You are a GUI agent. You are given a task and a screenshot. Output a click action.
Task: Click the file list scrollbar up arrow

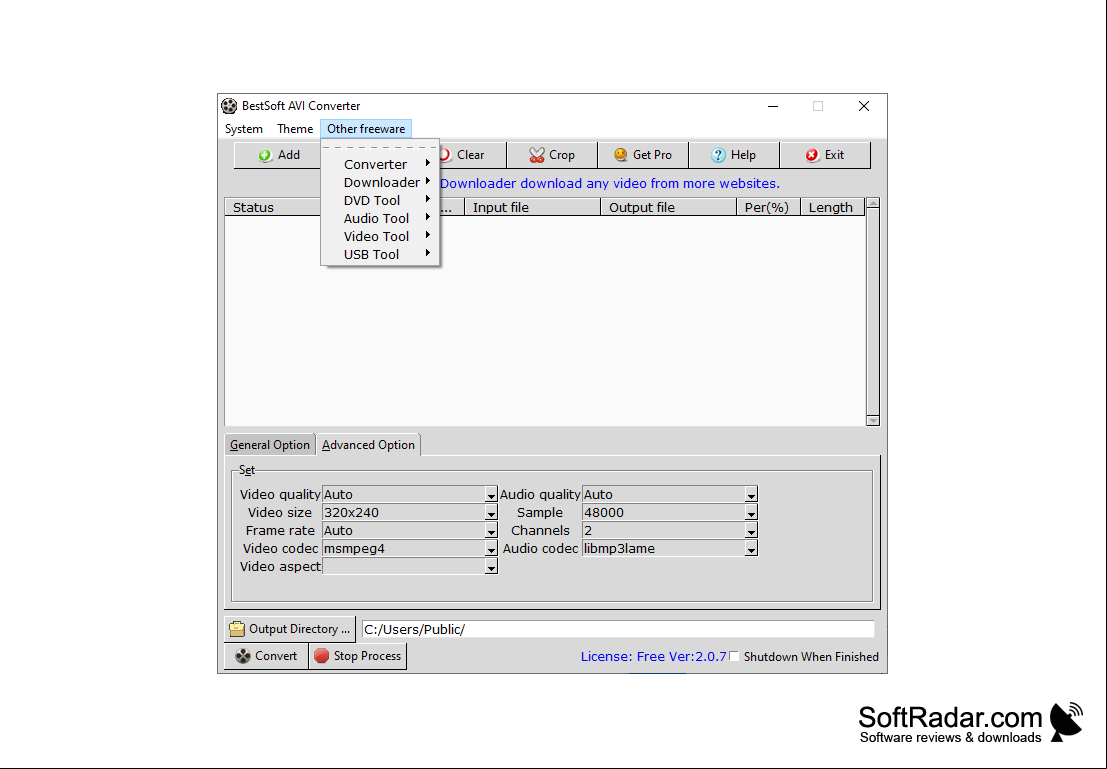(873, 203)
